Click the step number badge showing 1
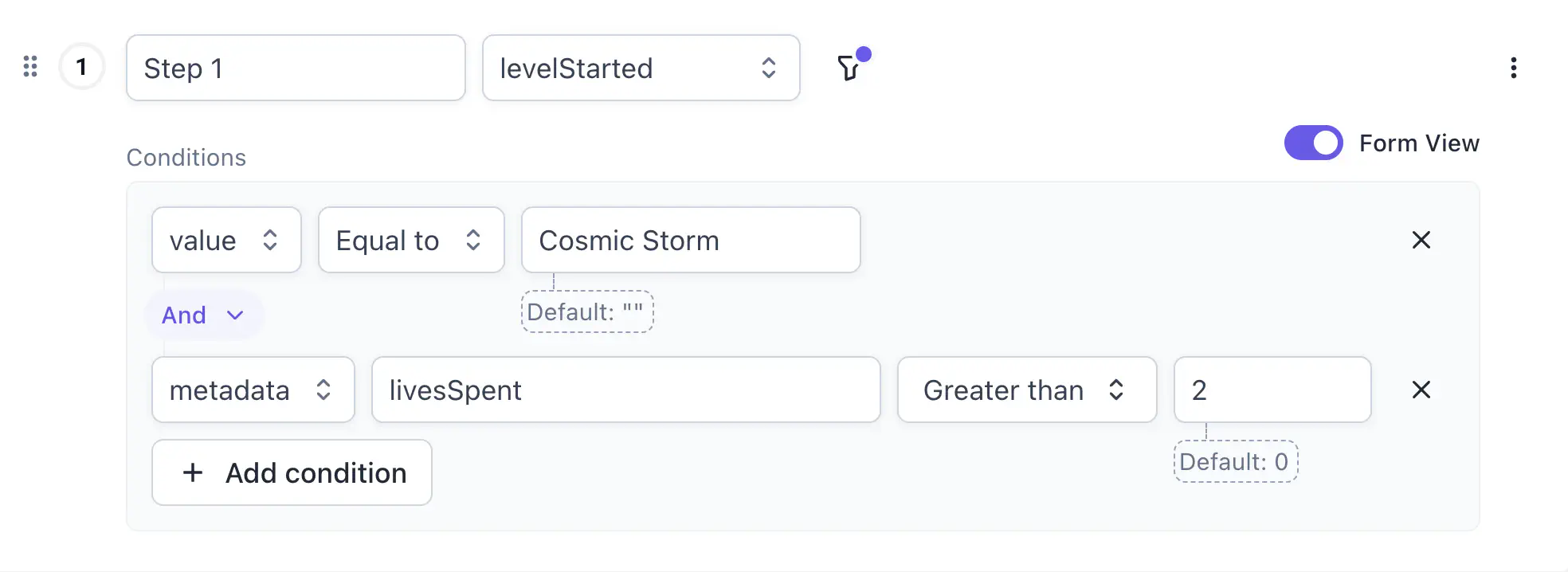Screen dimensions: 1568x572 click(x=81, y=67)
